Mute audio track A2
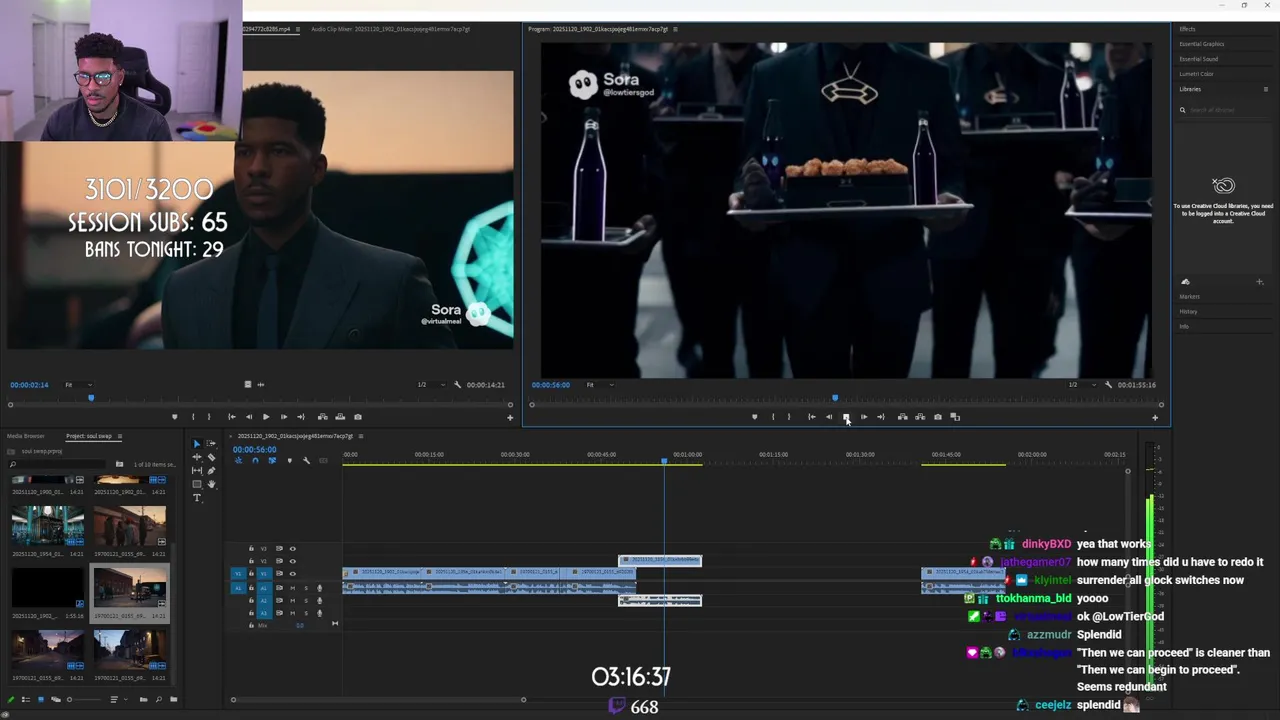This screenshot has height=720, width=1280. [x=293, y=600]
